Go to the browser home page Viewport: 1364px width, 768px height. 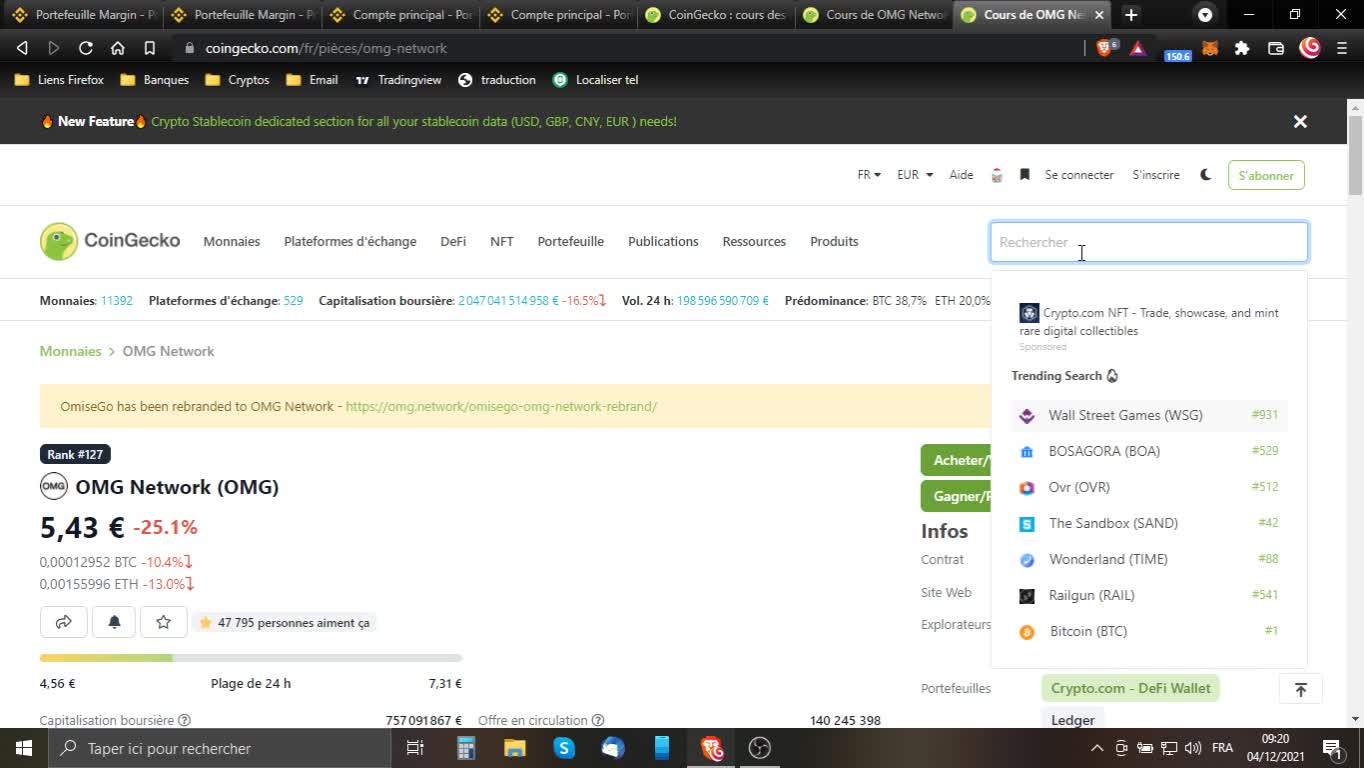(117, 48)
